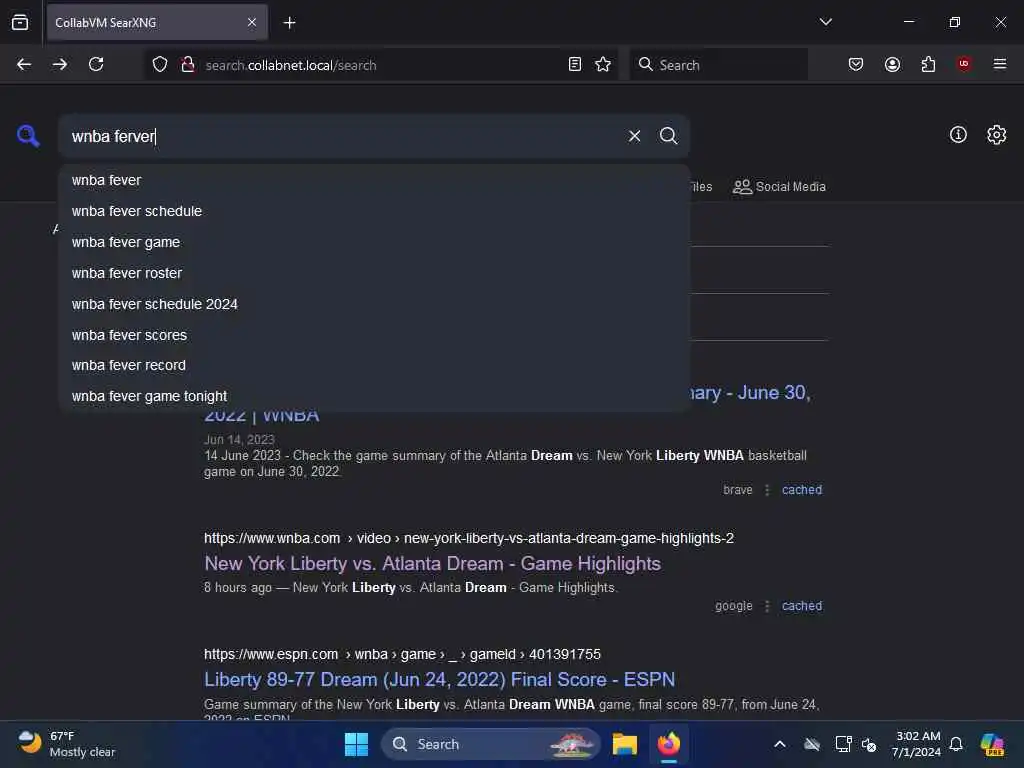
Task: Select suggestion 'wnba fever game tonight'
Action: pos(374,396)
